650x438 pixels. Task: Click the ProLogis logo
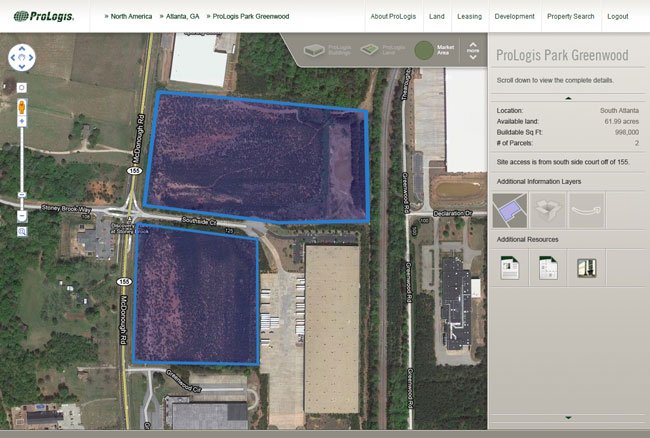pyautogui.click(x=44, y=17)
